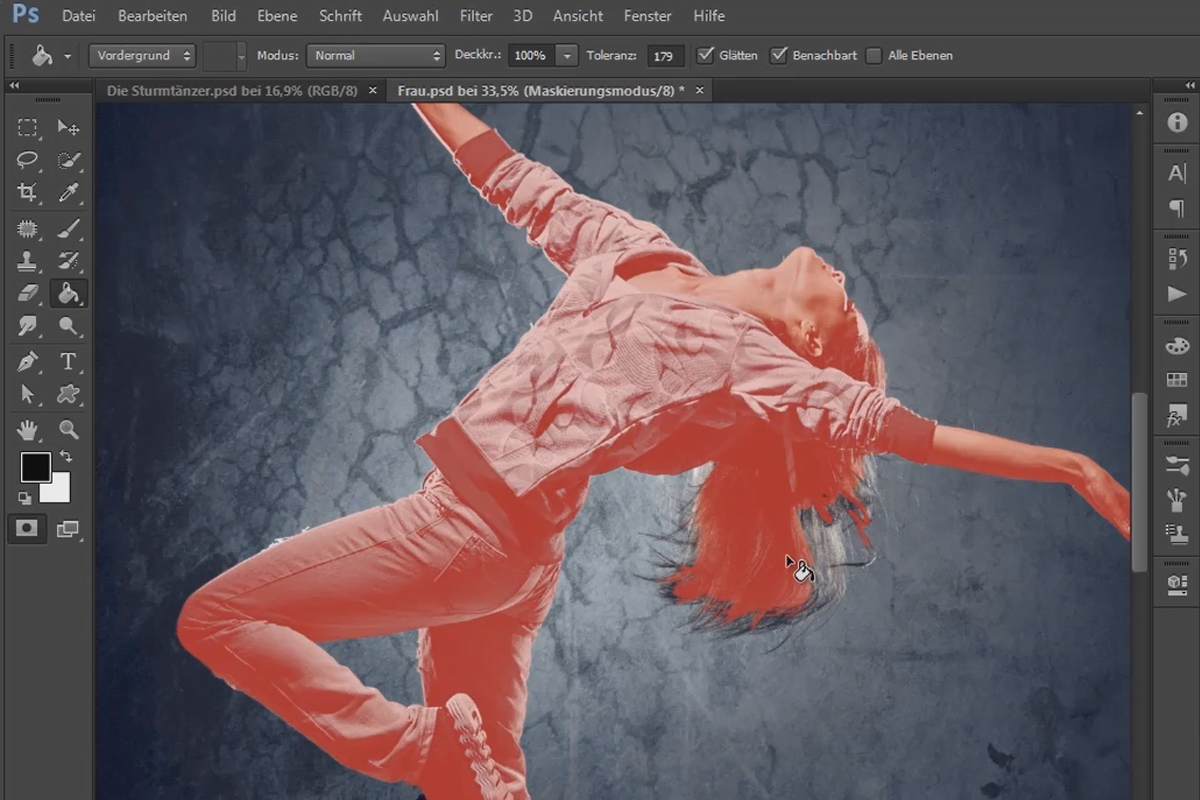This screenshot has height=800, width=1200.
Task: Click the black foreground color swatch
Action: (x=36, y=466)
